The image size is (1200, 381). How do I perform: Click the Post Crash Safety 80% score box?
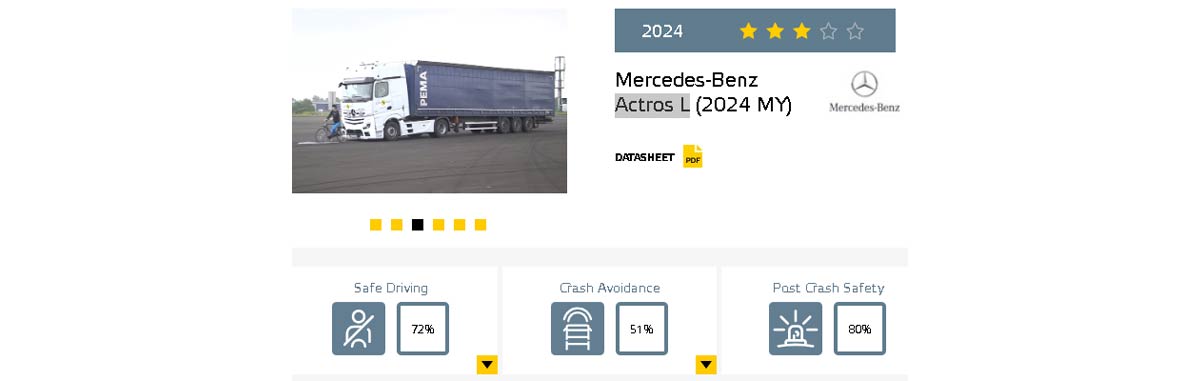coord(860,329)
